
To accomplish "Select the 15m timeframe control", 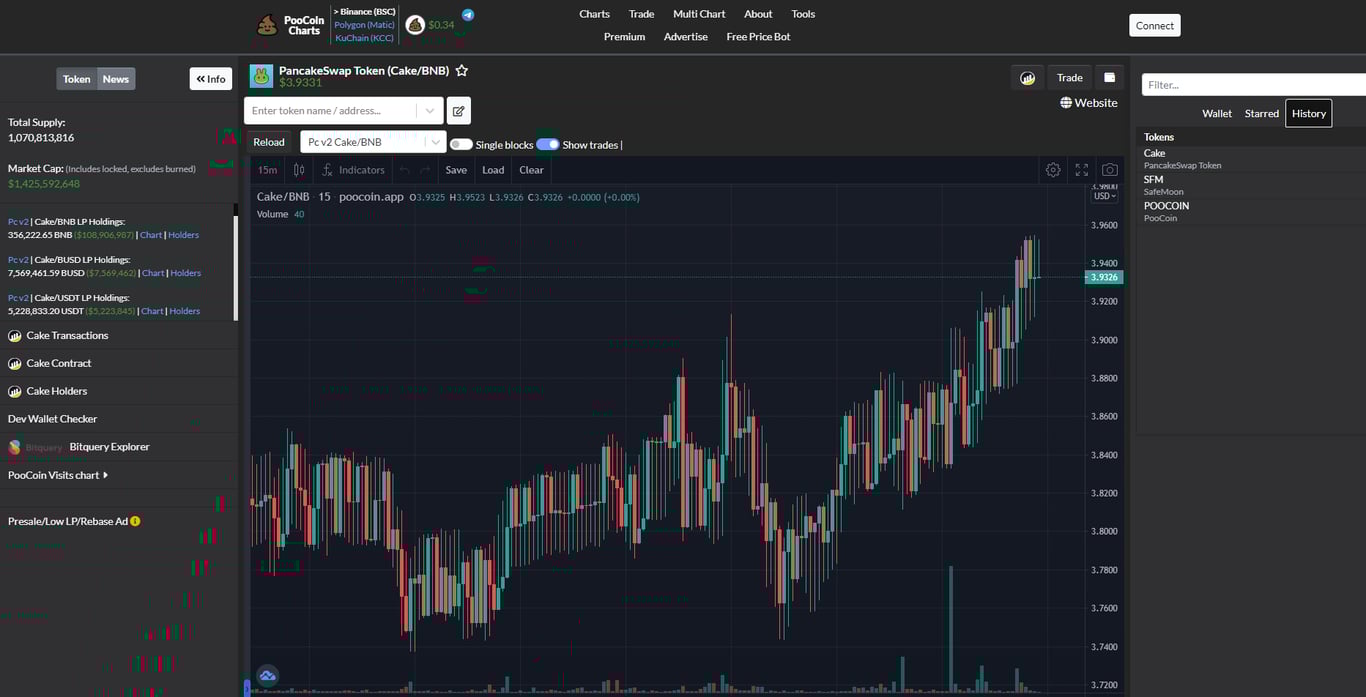I will [266, 169].
